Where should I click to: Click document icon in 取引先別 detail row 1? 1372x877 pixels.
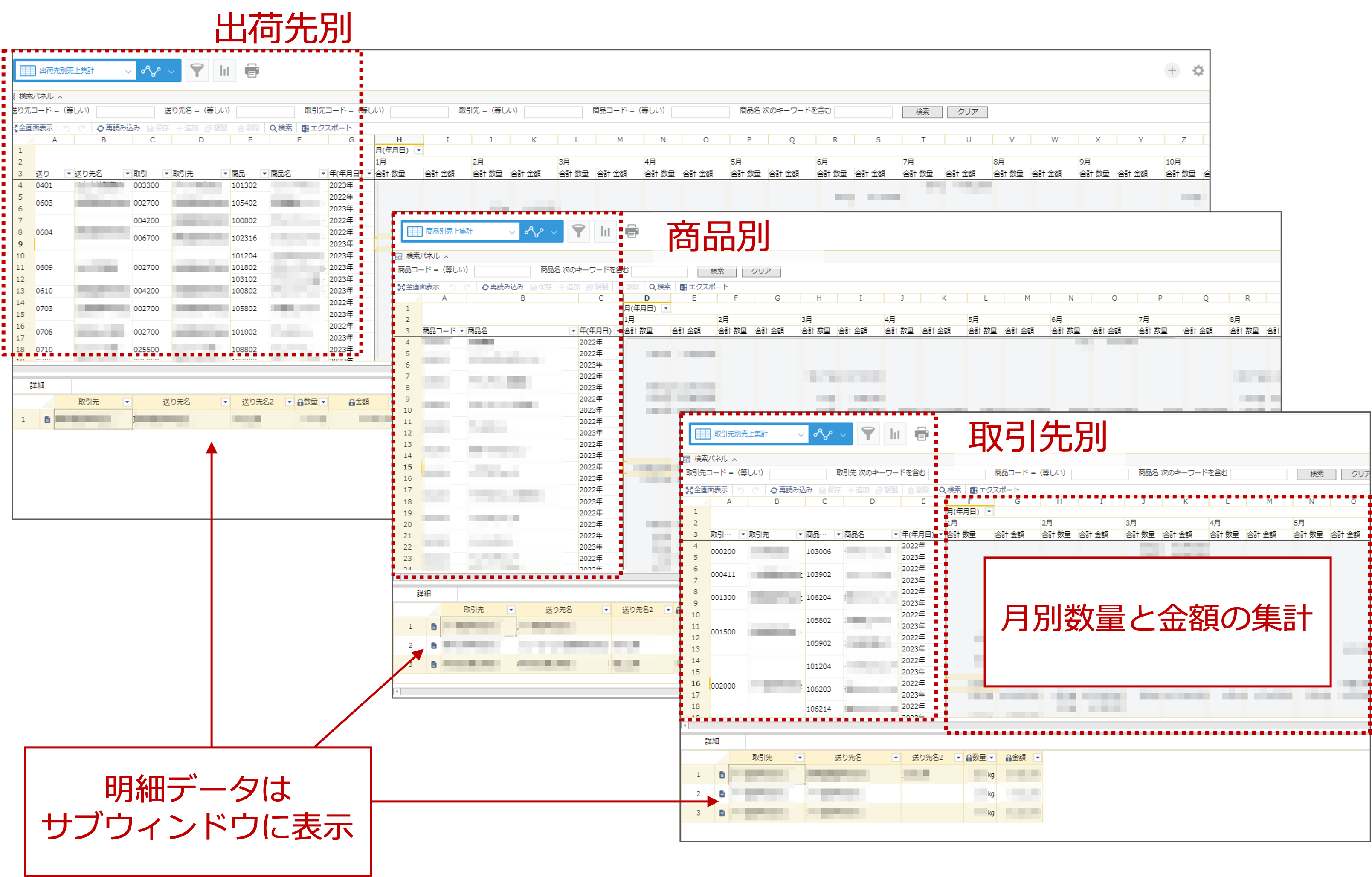(x=722, y=775)
